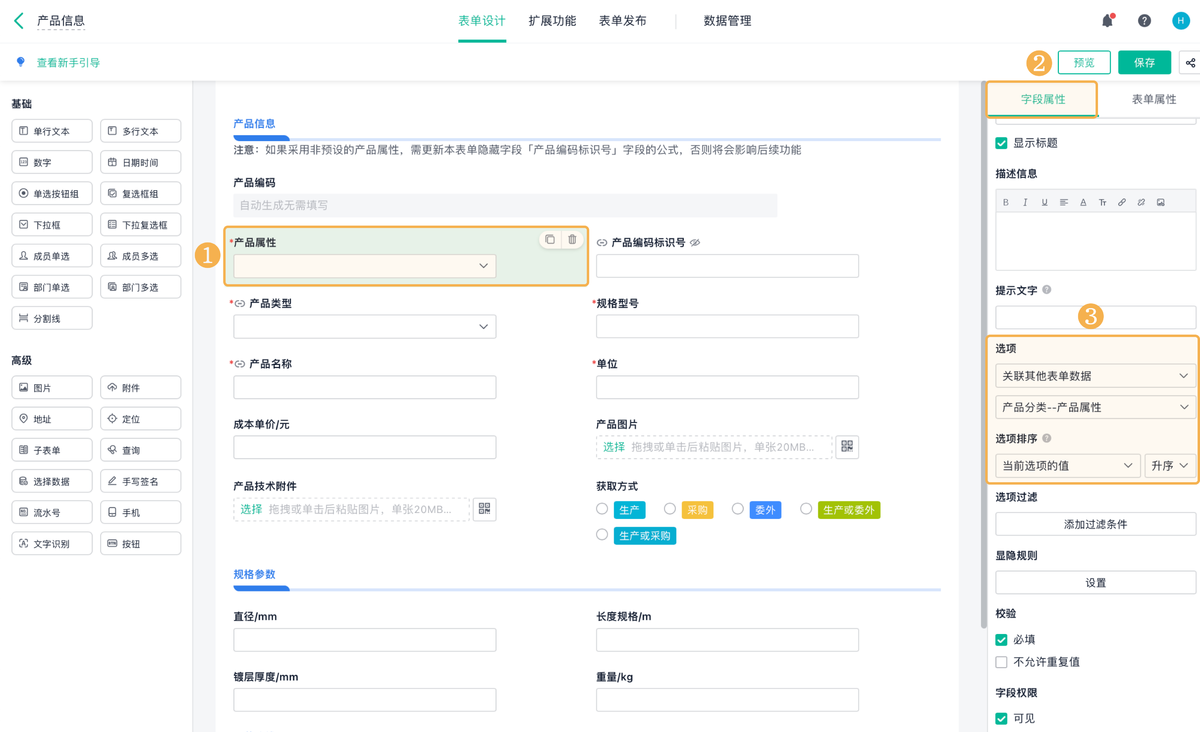
Task: Open the notification bell
Action: coord(1107,20)
